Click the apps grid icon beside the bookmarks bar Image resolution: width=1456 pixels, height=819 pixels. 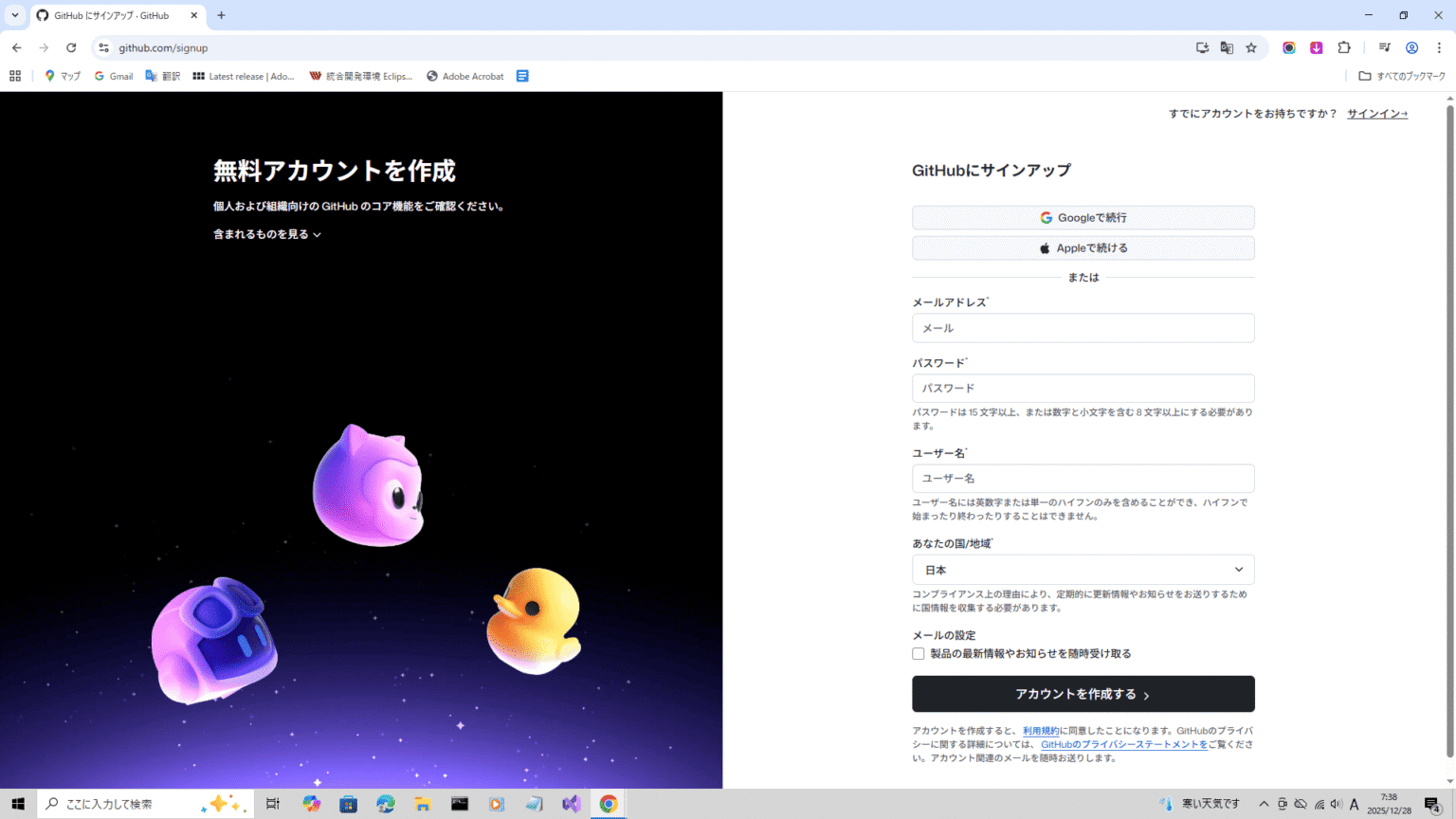point(14,76)
